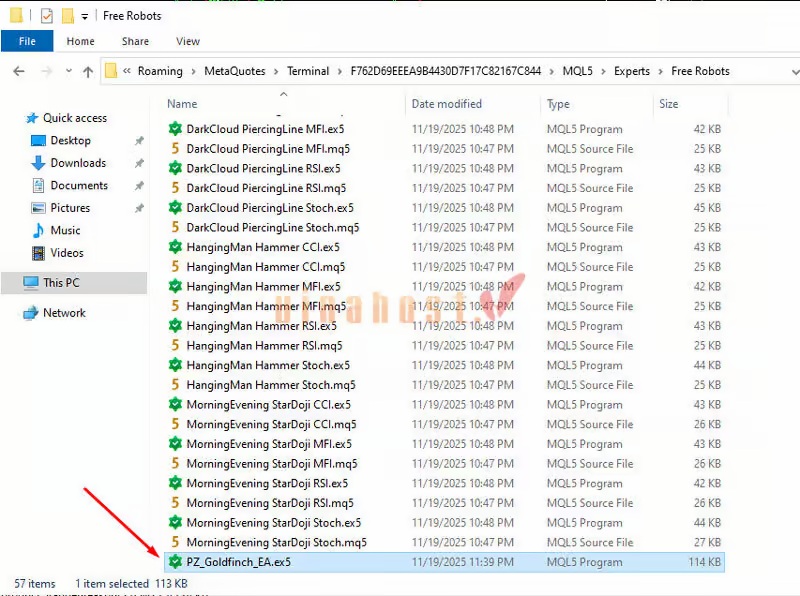The height and width of the screenshot is (596, 800).
Task: Click the Downloads blue arrow icon
Action: coord(38,163)
